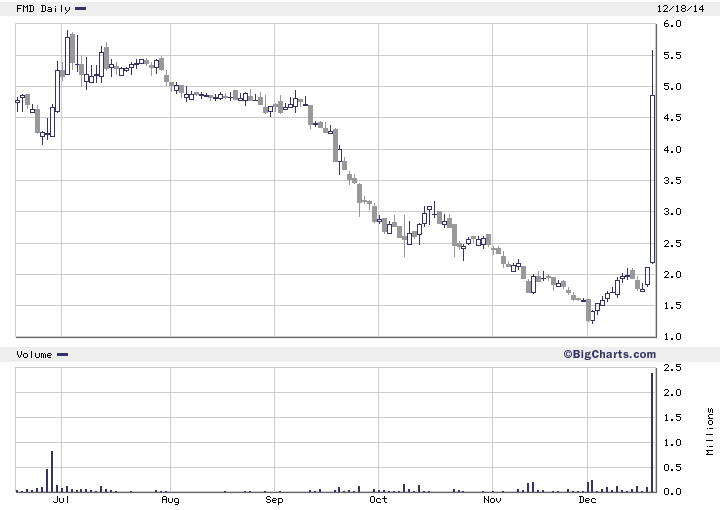Image resolution: width=720 pixels, height=510 pixels.
Task: Click the "Millions" volume unit label
Action: coord(710,431)
